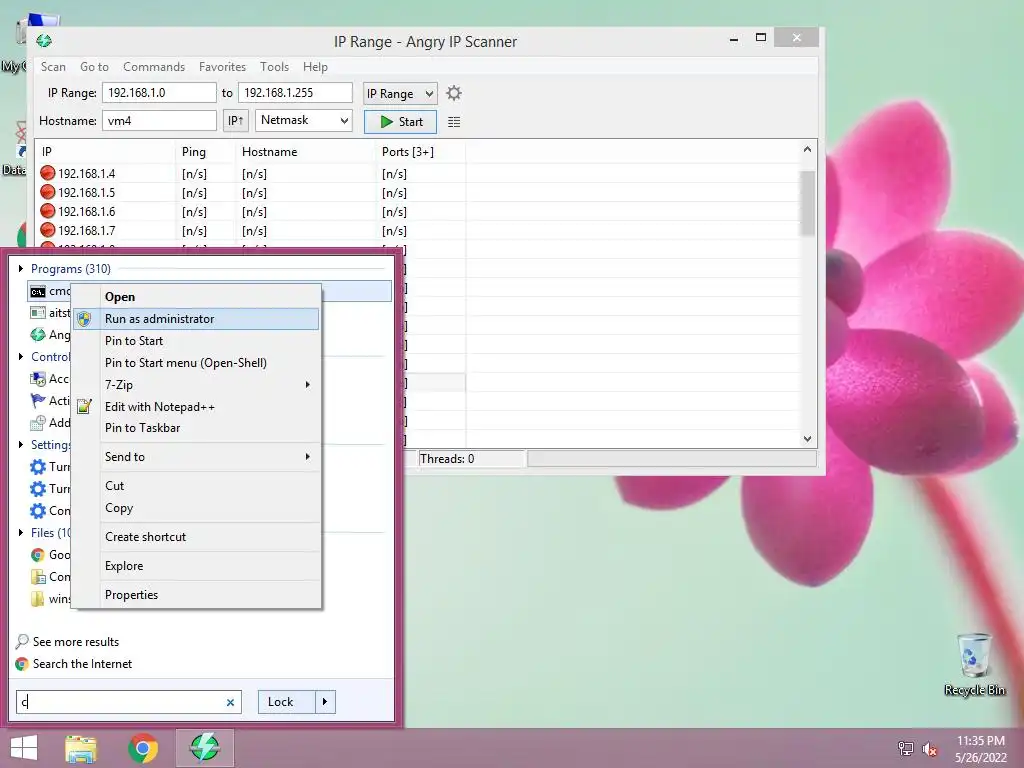Start the IP scan

pyautogui.click(x=400, y=121)
